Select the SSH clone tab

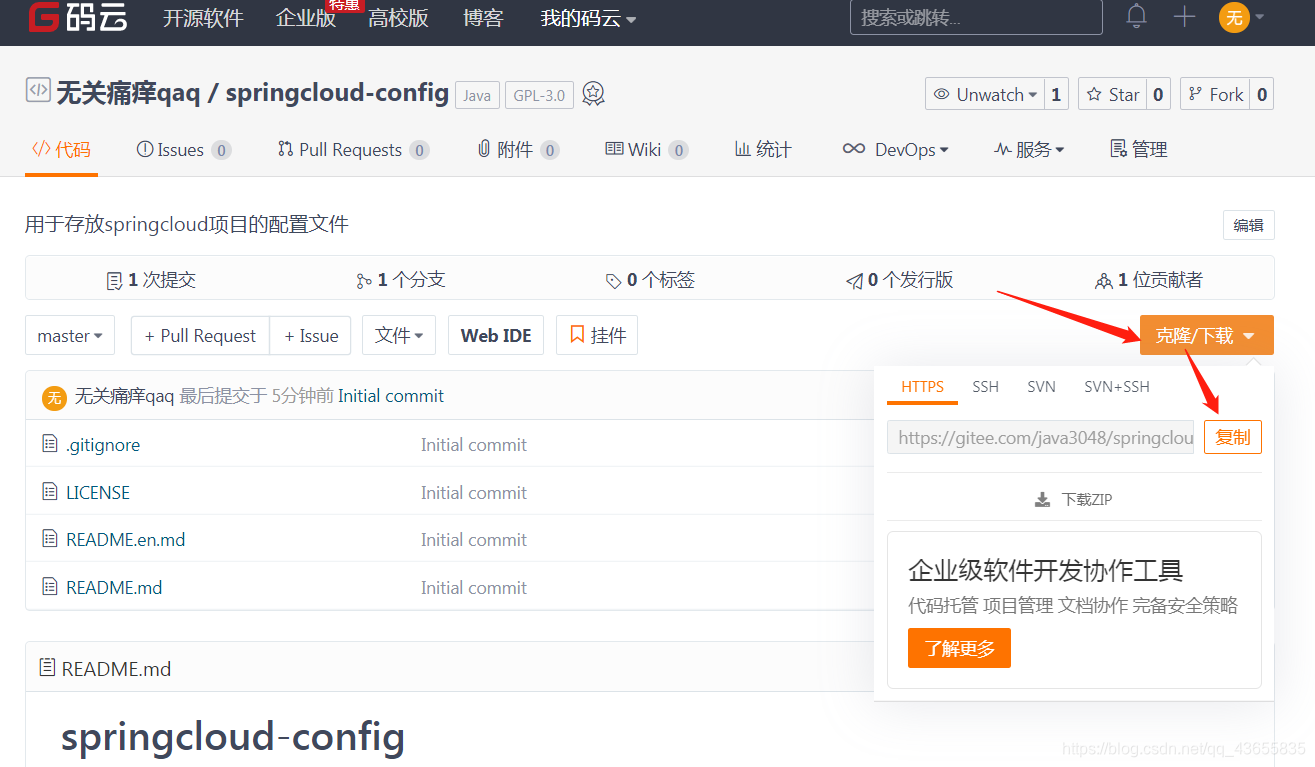pyautogui.click(x=986, y=386)
